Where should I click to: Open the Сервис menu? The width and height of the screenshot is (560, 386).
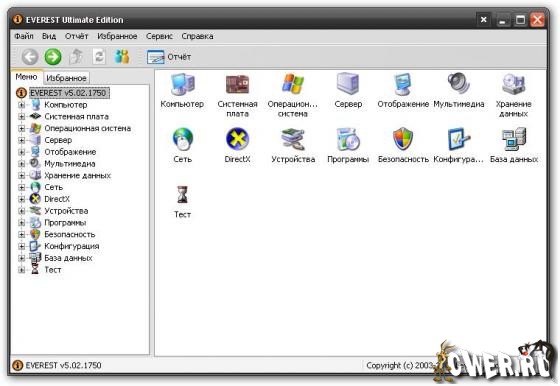pos(159,36)
